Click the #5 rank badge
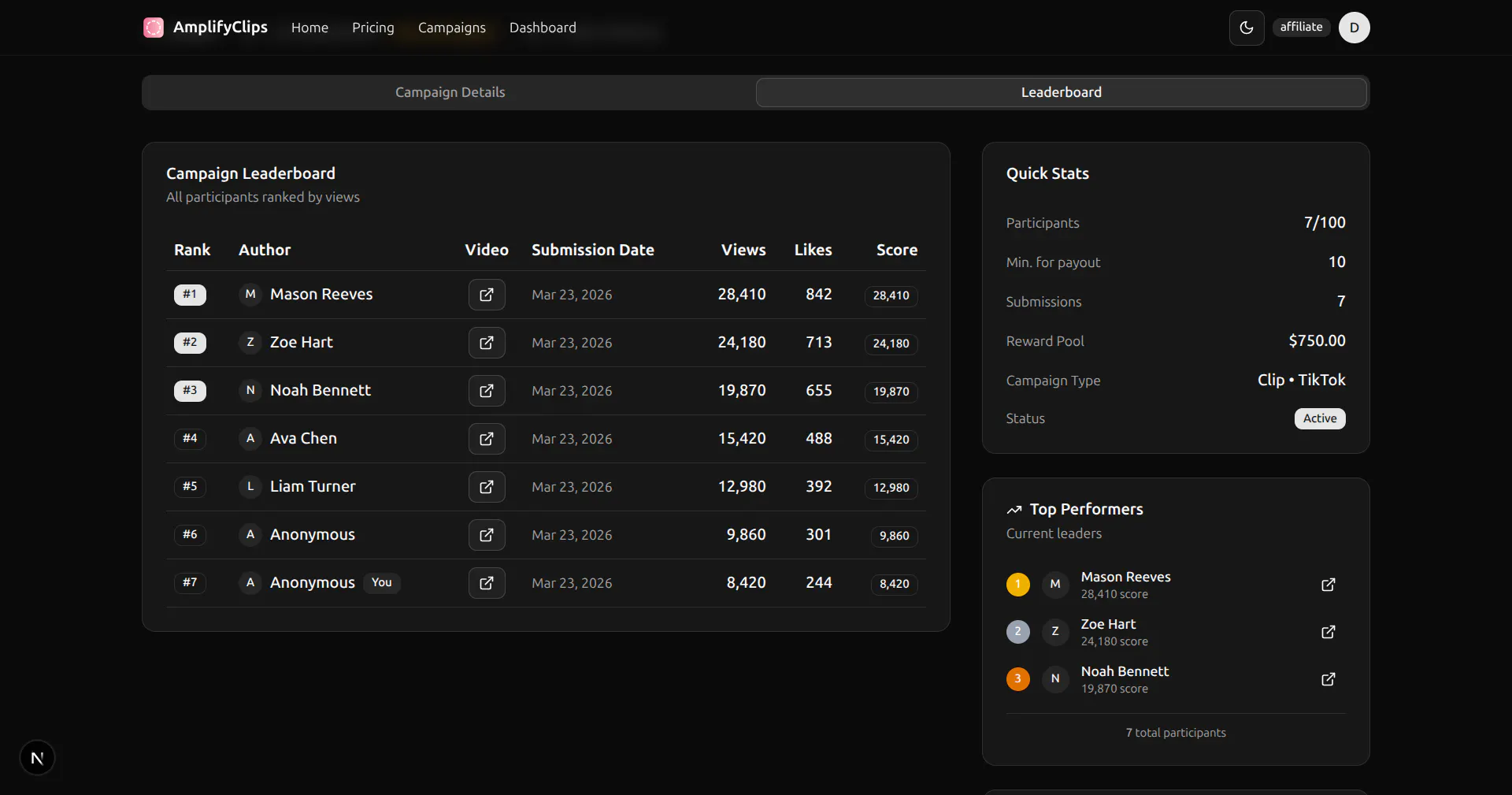Screen dimensions: 1512x795 click(190, 487)
